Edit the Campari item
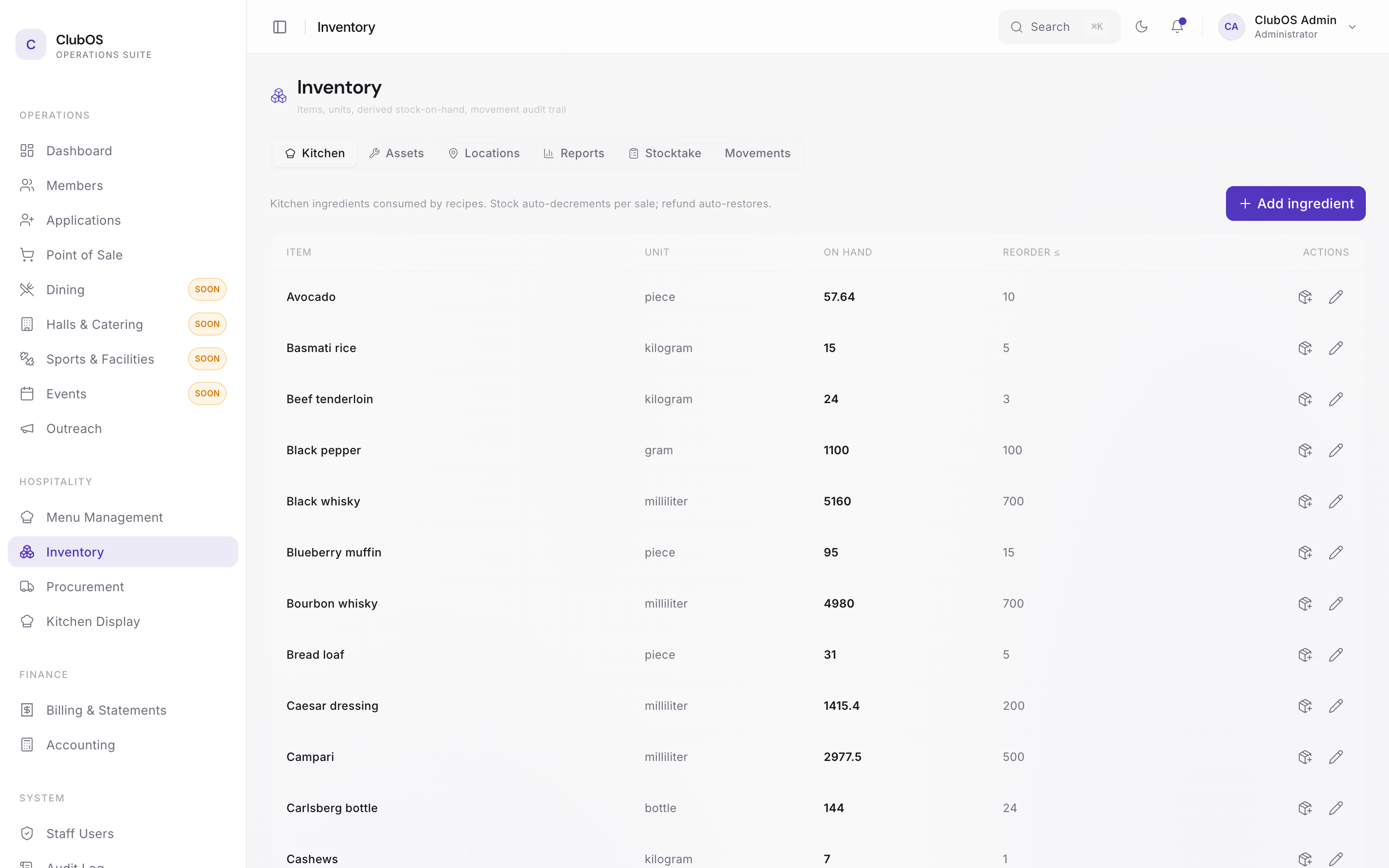 1335,757
